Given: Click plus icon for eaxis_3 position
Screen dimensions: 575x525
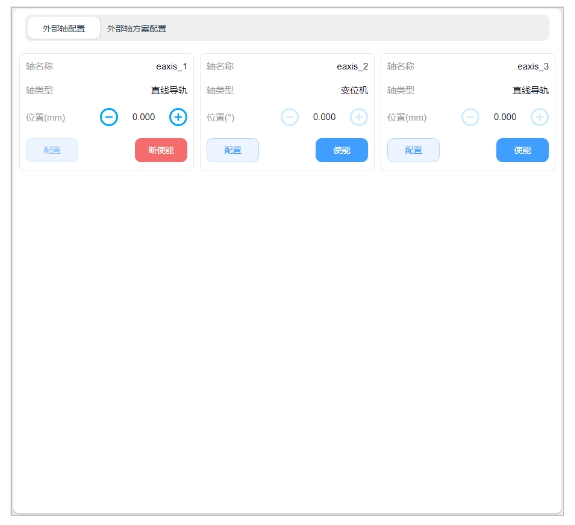Looking at the screenshot, I should click(540, 117).
